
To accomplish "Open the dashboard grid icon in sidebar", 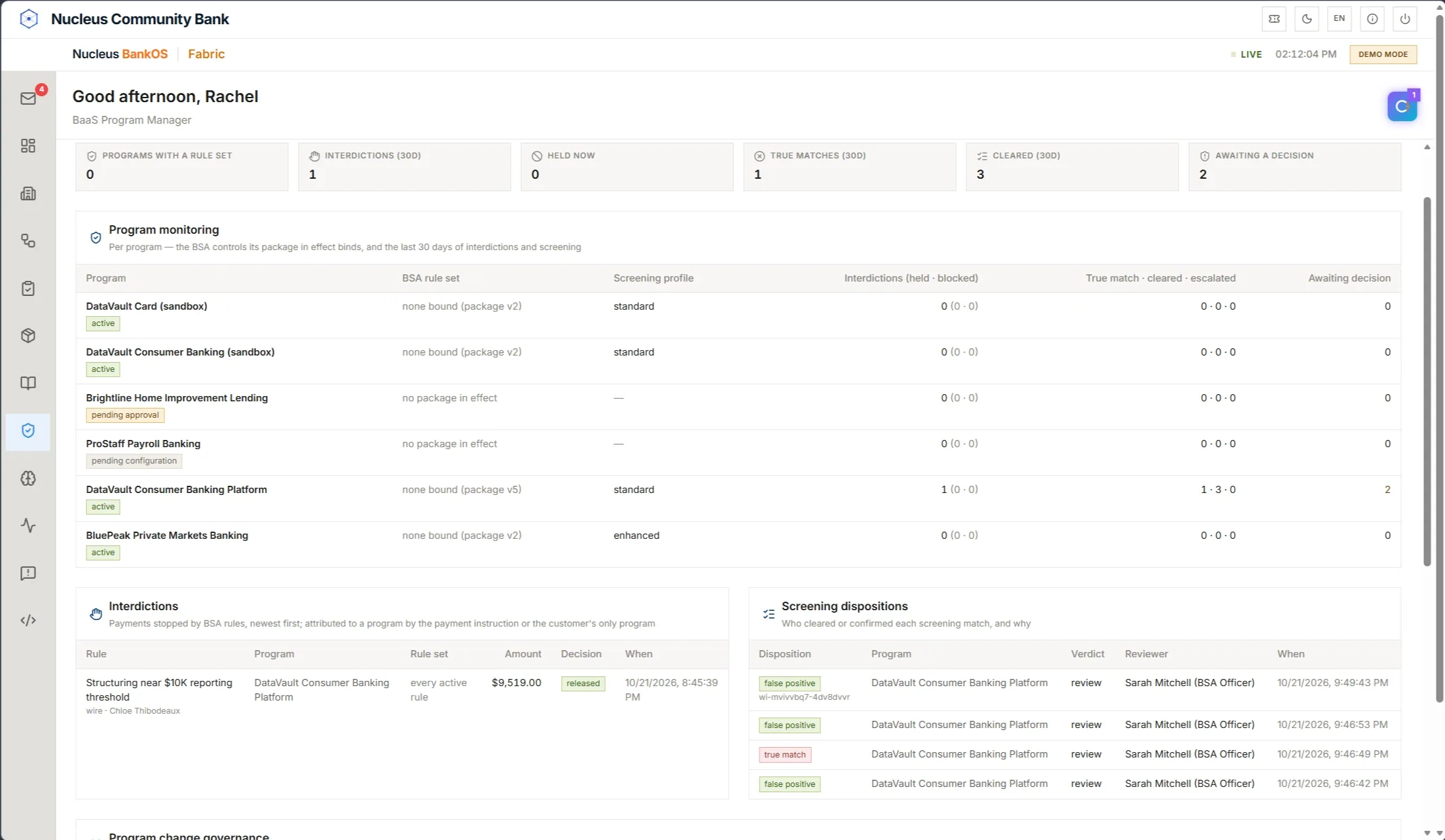I will (28, 145).
